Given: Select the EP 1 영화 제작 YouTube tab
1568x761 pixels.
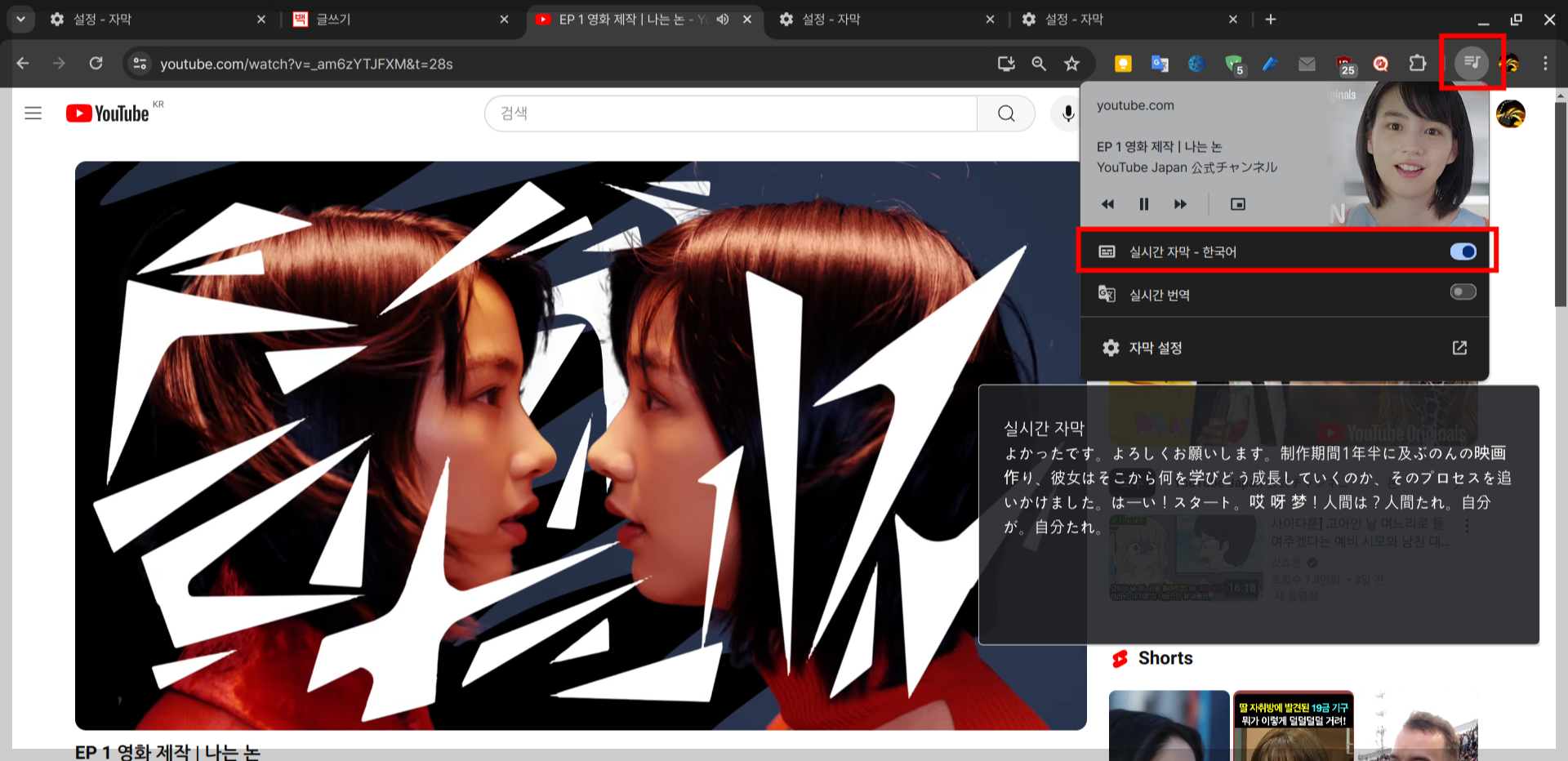Looking at the screenshot, I should (x=645, y=19).
